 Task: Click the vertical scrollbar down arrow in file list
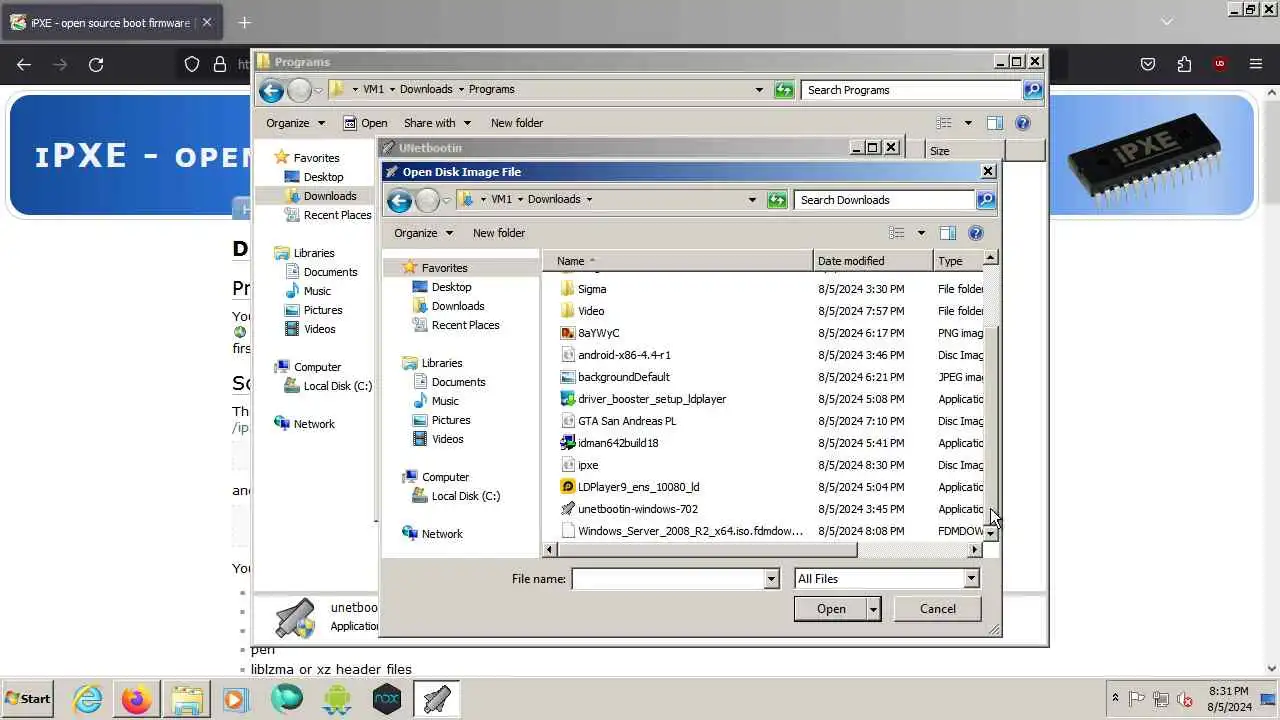(x=990, y=534)
